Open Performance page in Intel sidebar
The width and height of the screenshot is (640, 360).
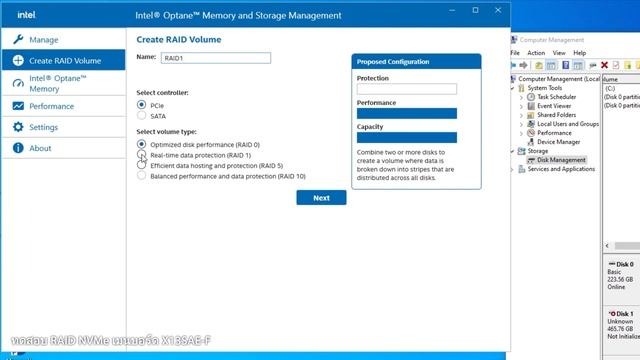(64, 106)
